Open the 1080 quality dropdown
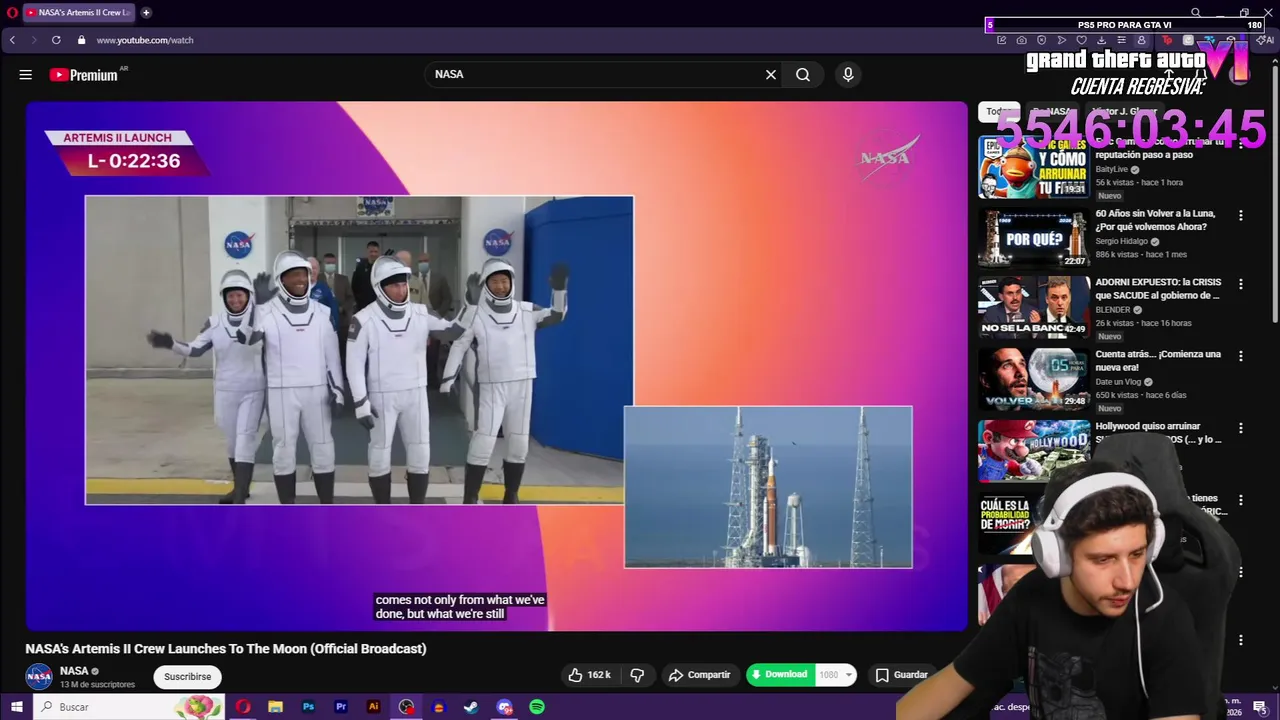The height and width of the screenshot is (720, 1280). [836, 675]
